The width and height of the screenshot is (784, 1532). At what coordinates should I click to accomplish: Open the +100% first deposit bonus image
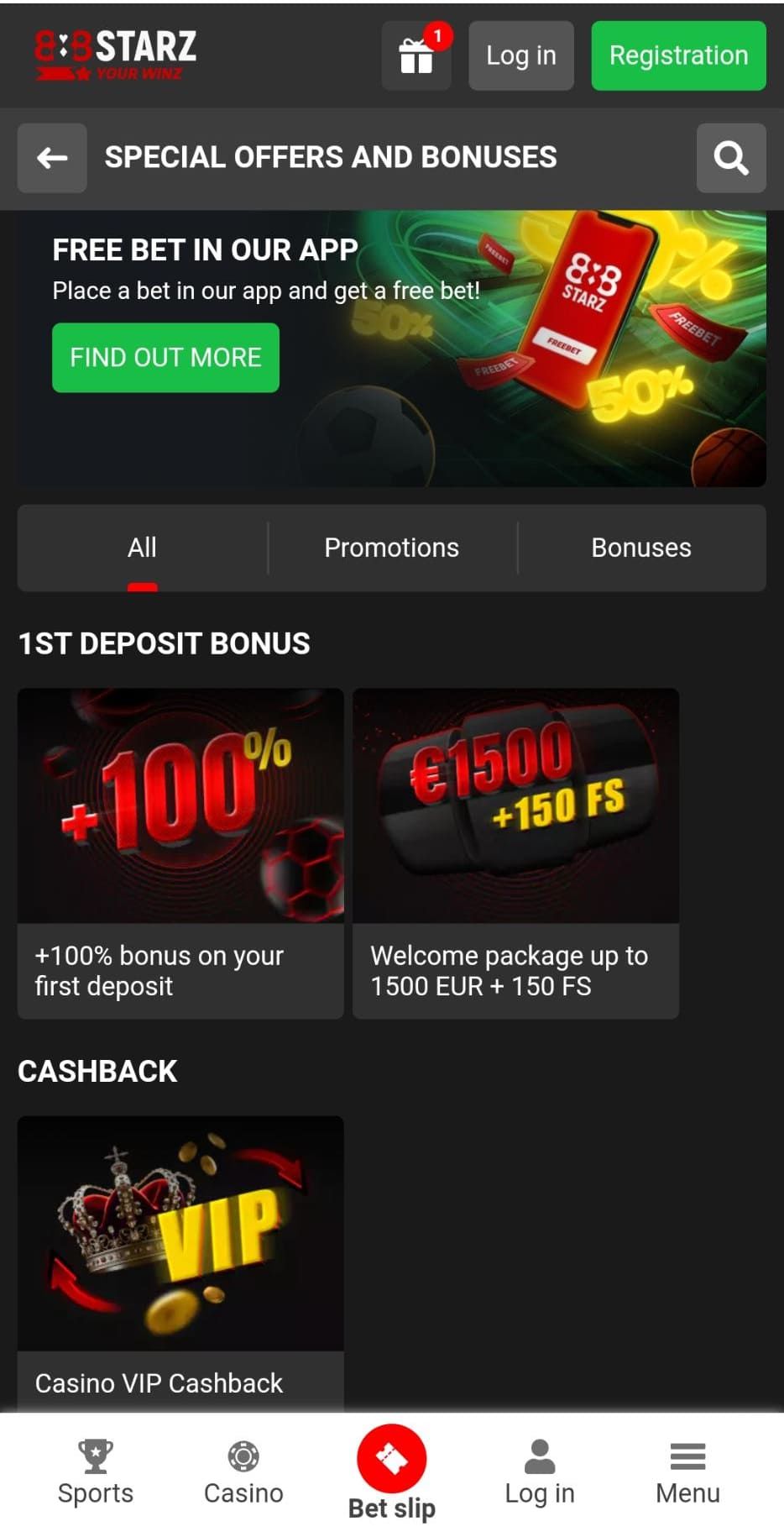click(x=180, y=805)
